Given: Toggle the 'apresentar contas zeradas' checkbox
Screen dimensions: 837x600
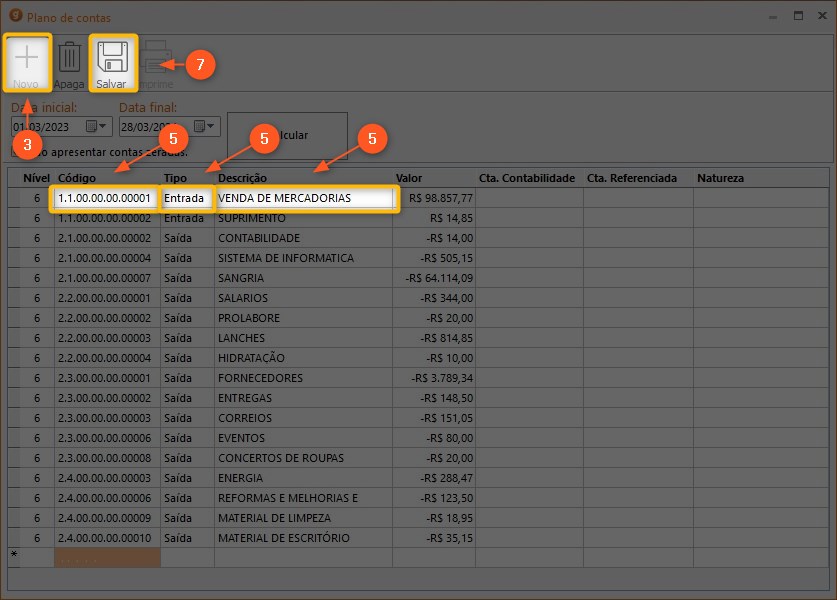Looking at the screenshot, I should [17, 152].
